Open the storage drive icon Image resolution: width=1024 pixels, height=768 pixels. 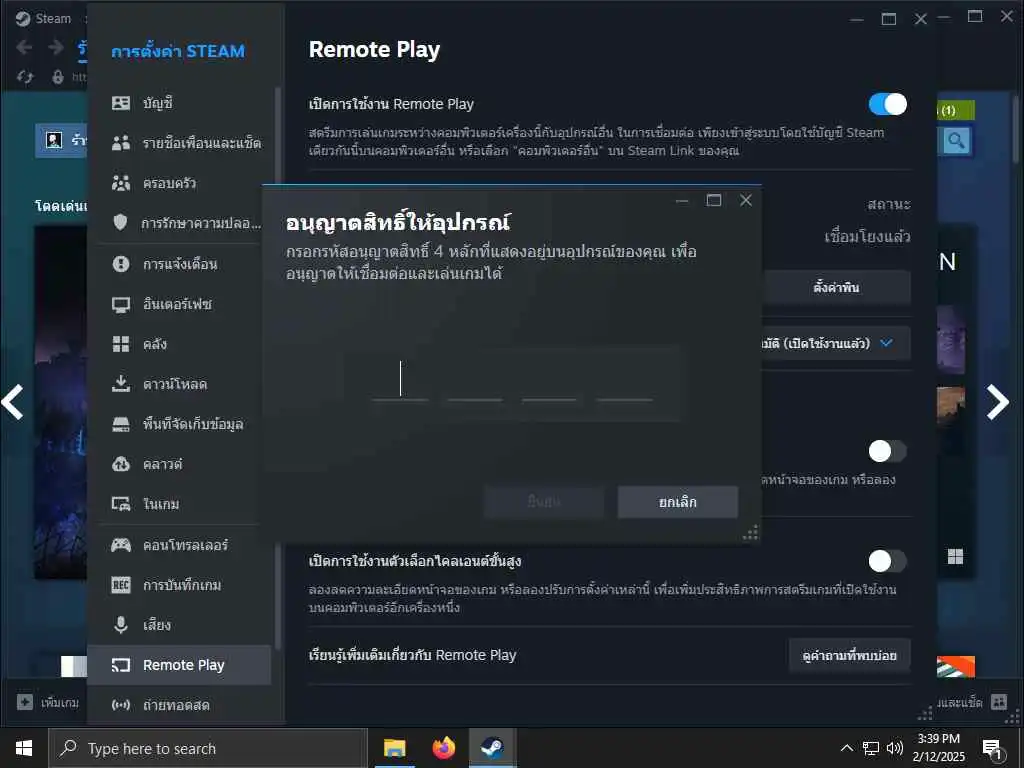(x=121, y=424)
